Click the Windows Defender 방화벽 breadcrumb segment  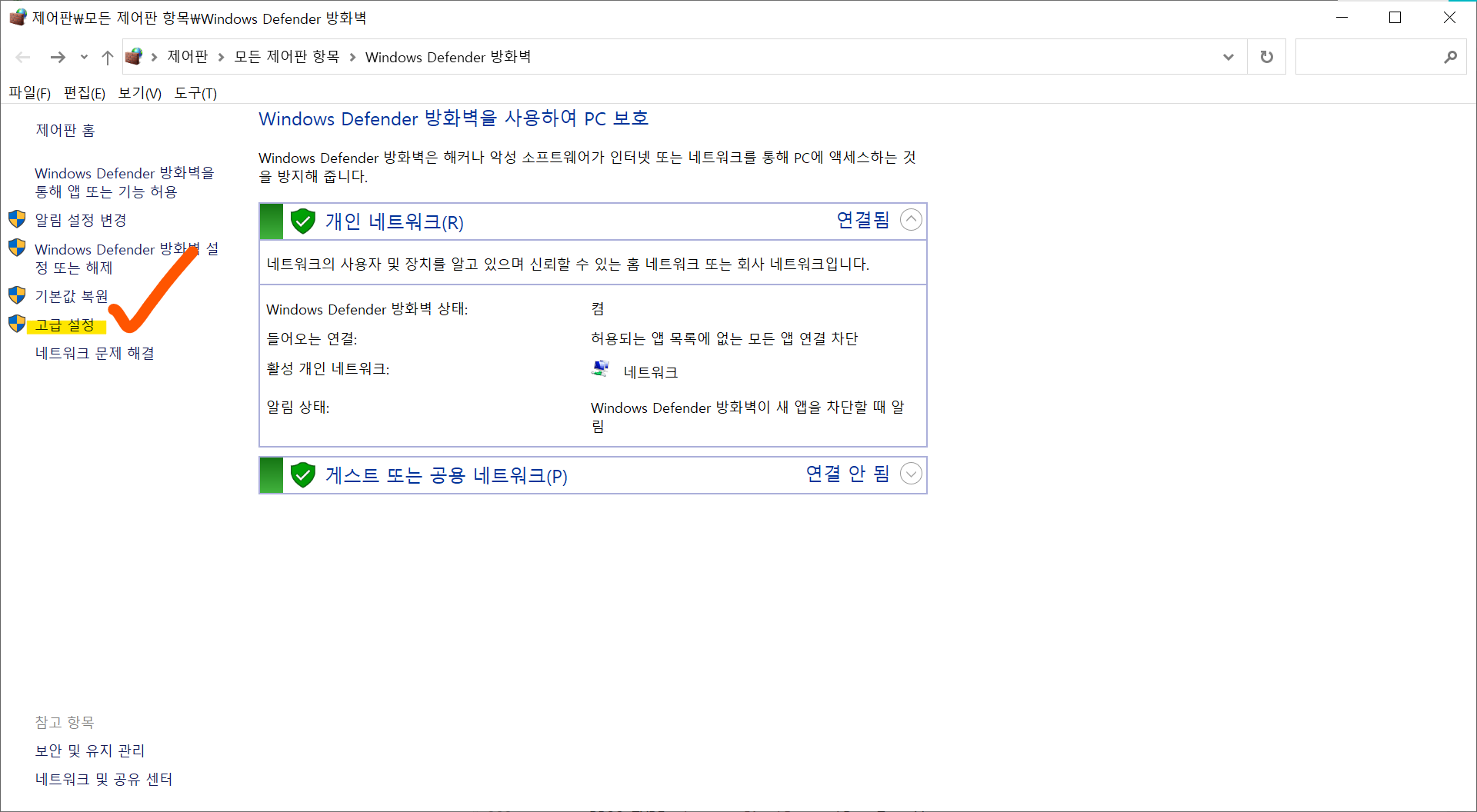pyautogui.click(x=448, y=57)
